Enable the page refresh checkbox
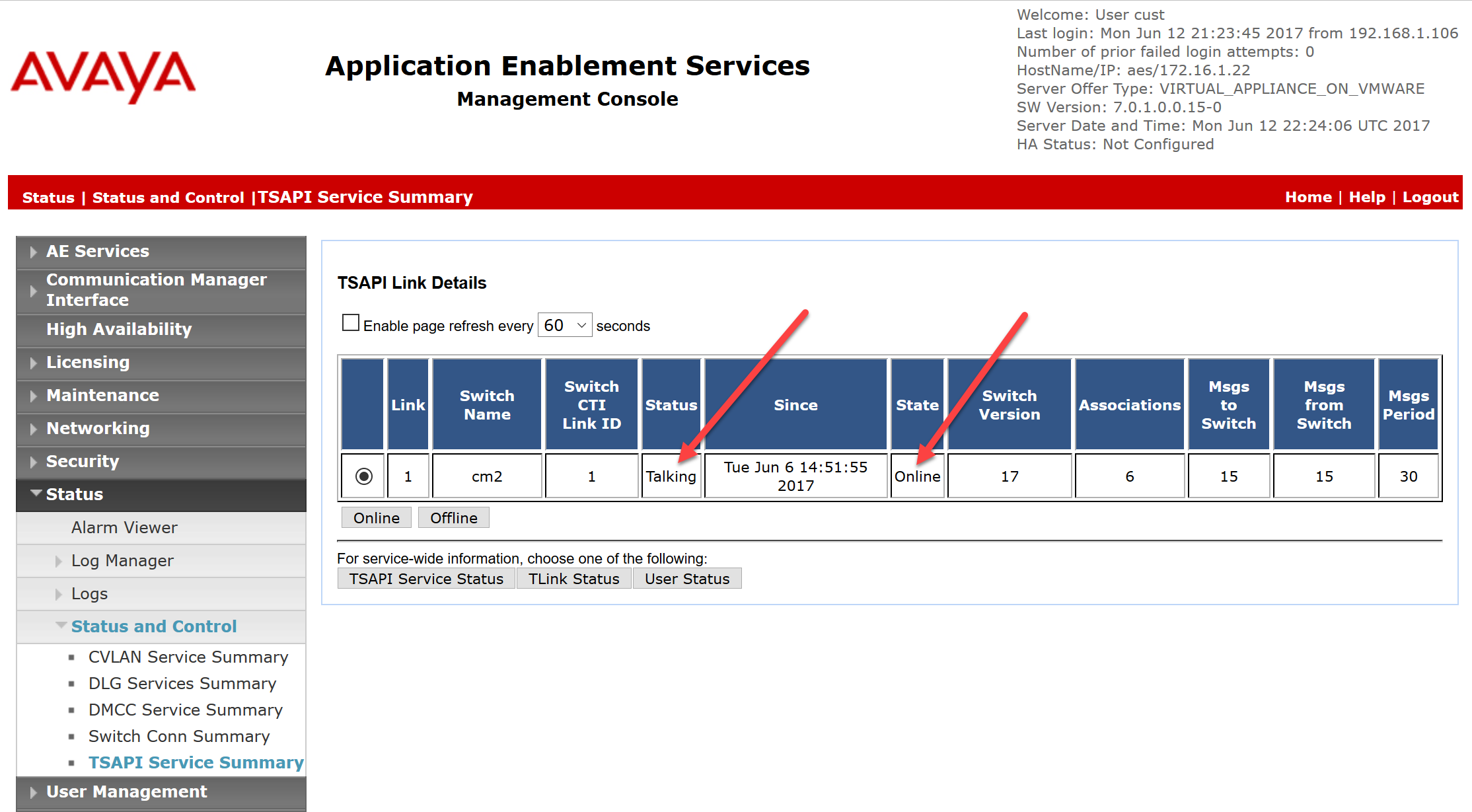Viewport: 1472px width, 812px height. click(x=351, y=323)
